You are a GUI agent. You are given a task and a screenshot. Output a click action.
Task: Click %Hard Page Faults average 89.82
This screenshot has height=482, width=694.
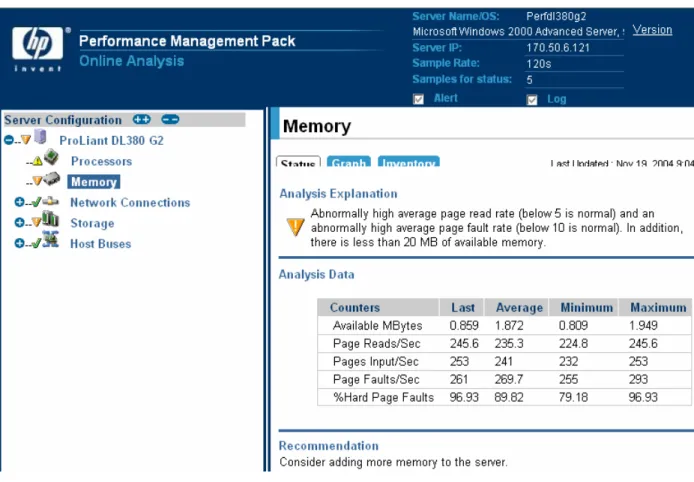(x=509, y=397)
